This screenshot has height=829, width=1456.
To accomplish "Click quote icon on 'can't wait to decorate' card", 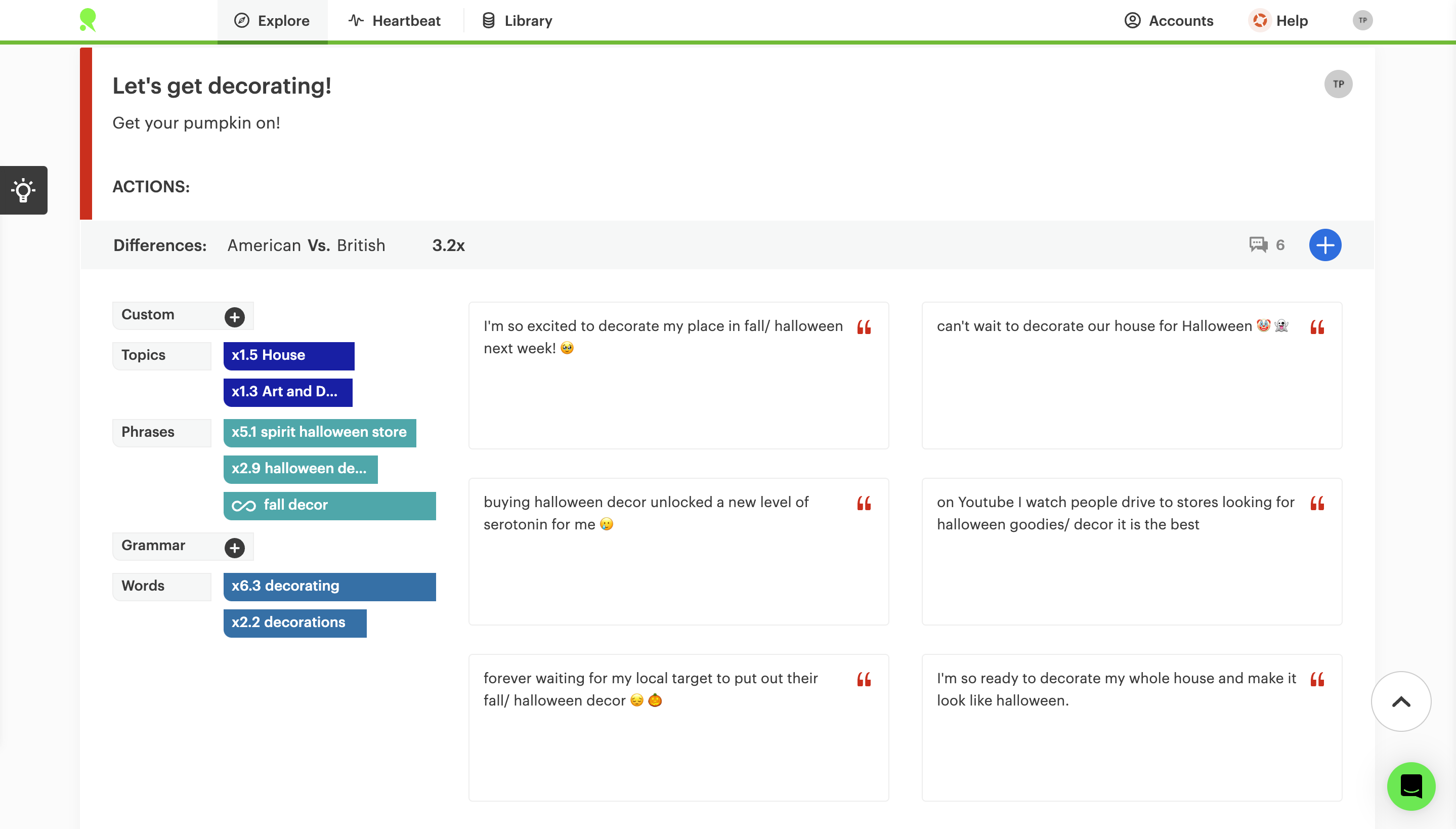I will (x=1316, y=327).
